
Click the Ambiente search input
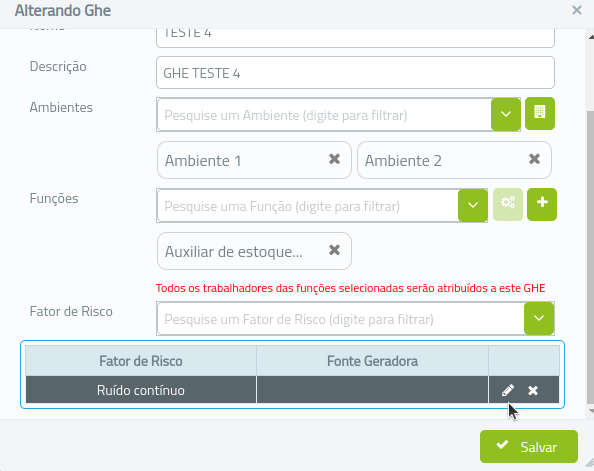tap(324, 115)
